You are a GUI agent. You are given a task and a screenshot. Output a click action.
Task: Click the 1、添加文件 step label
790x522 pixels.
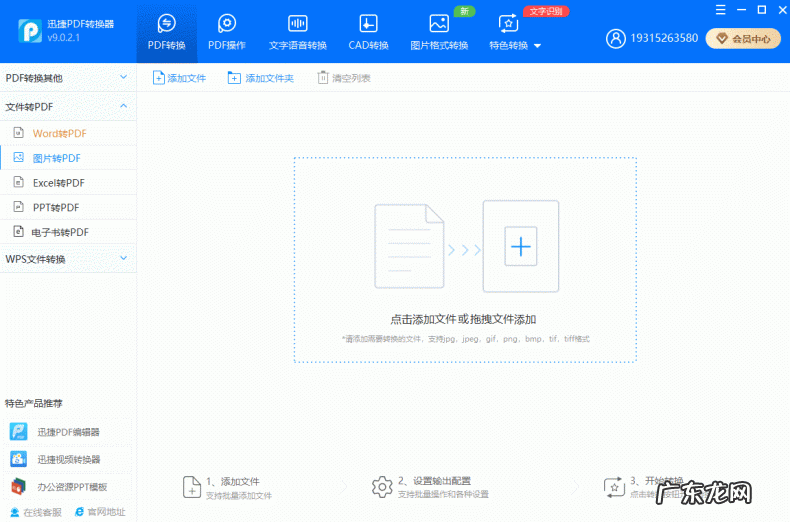(x=233, y=482)
